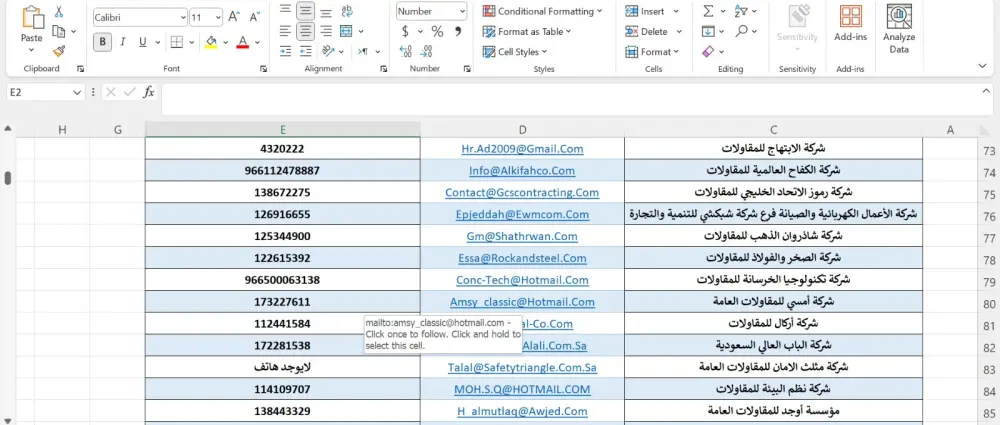Toggle Bold formatting
This screenshot has height=425, width=1000.
[x=102, y=42]
